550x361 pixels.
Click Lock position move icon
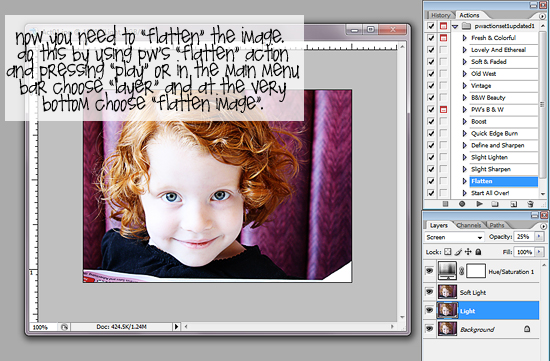coord(468,252)
